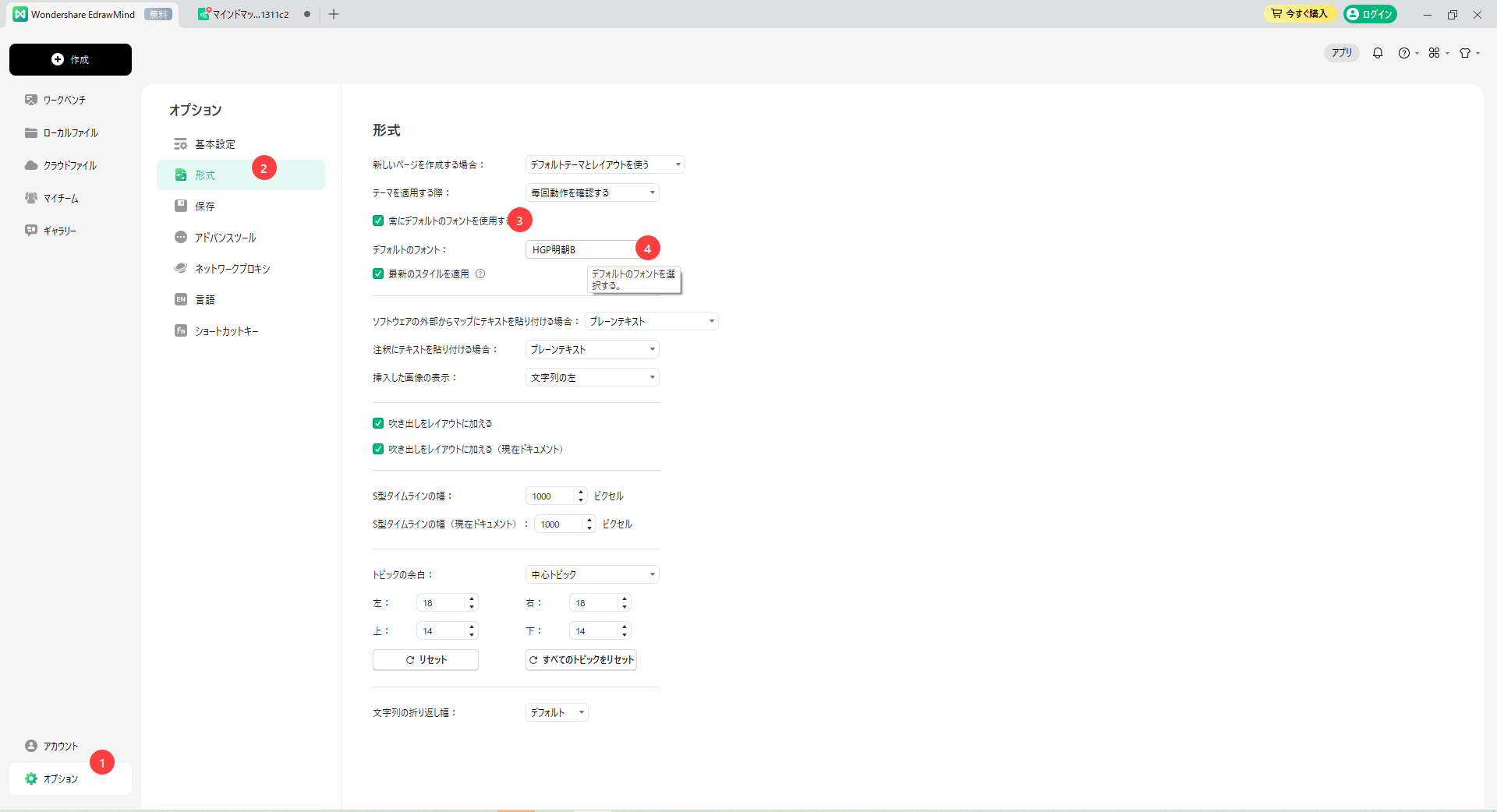Click the ログイン login button

coord(1370,14)
